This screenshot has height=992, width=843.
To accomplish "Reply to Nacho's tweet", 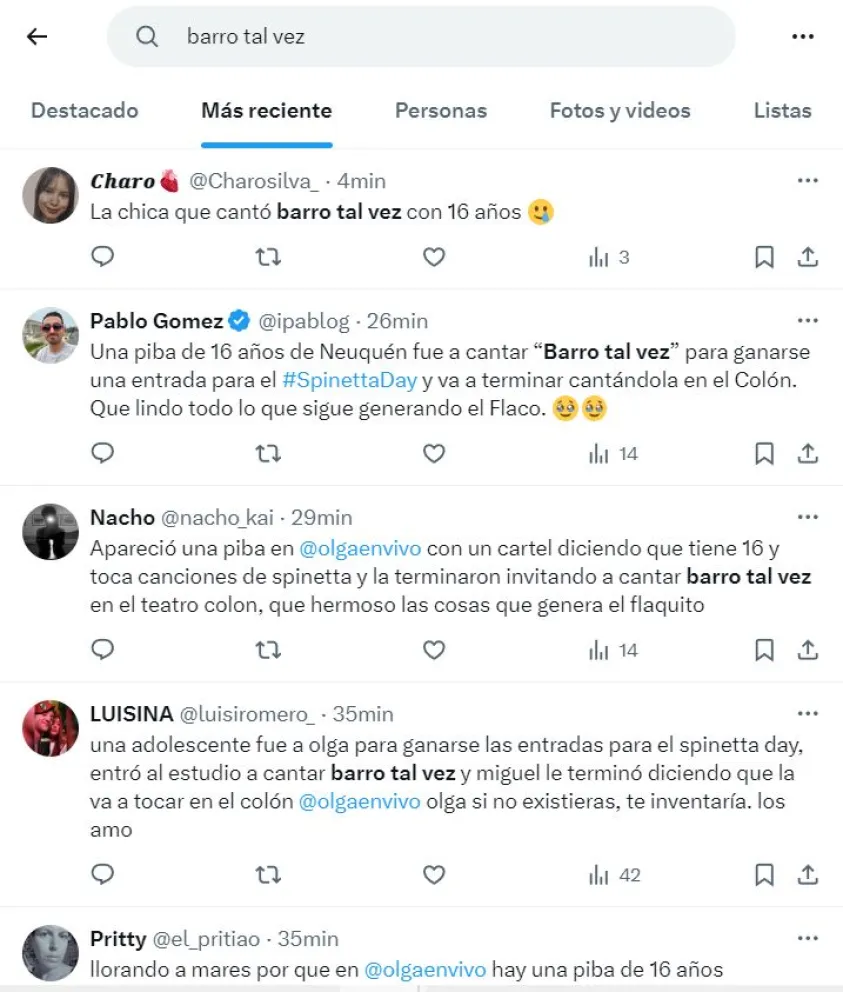I will pyautogui.click(x=103, y=650).
